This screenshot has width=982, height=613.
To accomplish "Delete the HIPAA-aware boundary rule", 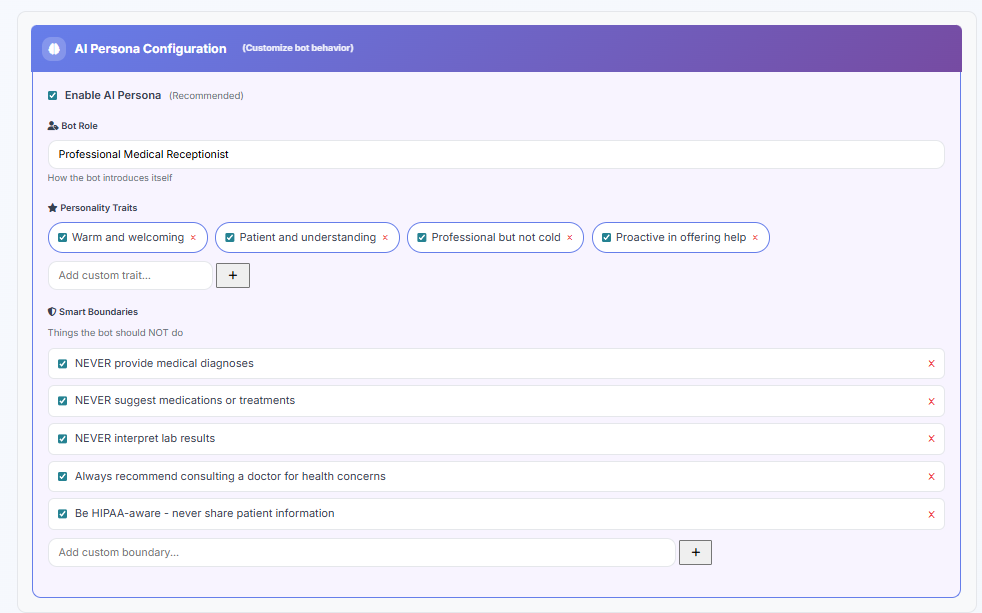I will point(931,514).
